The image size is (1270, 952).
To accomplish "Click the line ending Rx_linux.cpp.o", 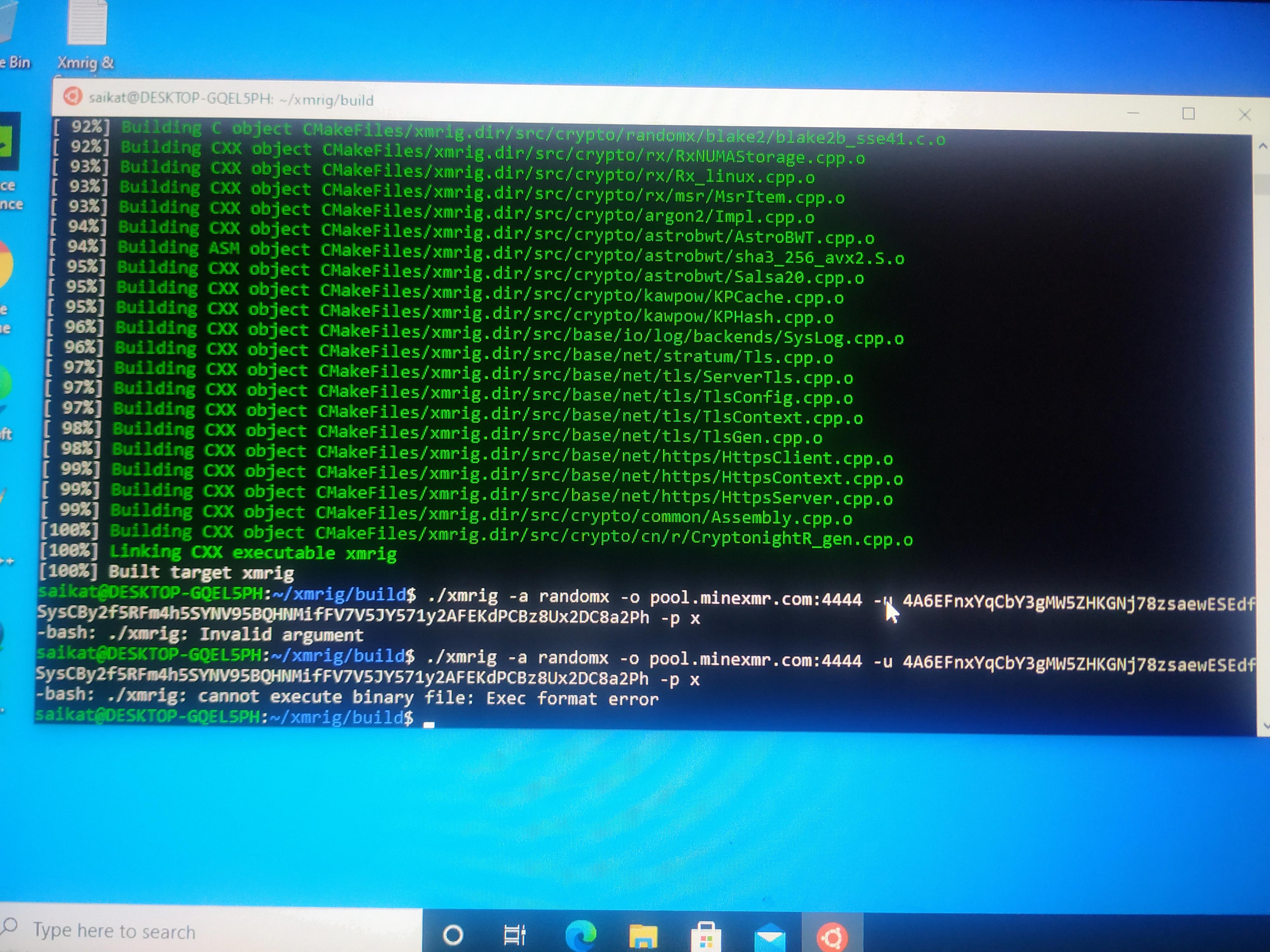I will tap(433, 172).
